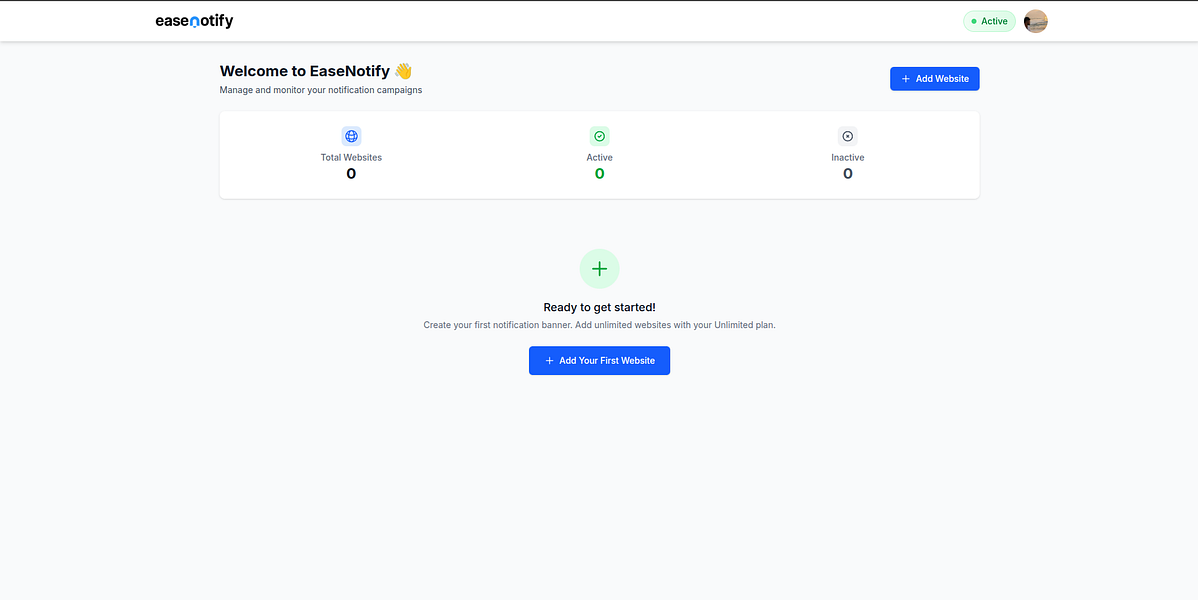Screen dimensions: 1198x600
Task: Click the EaseNotify logo in the header
Action: tap(194, 20)
